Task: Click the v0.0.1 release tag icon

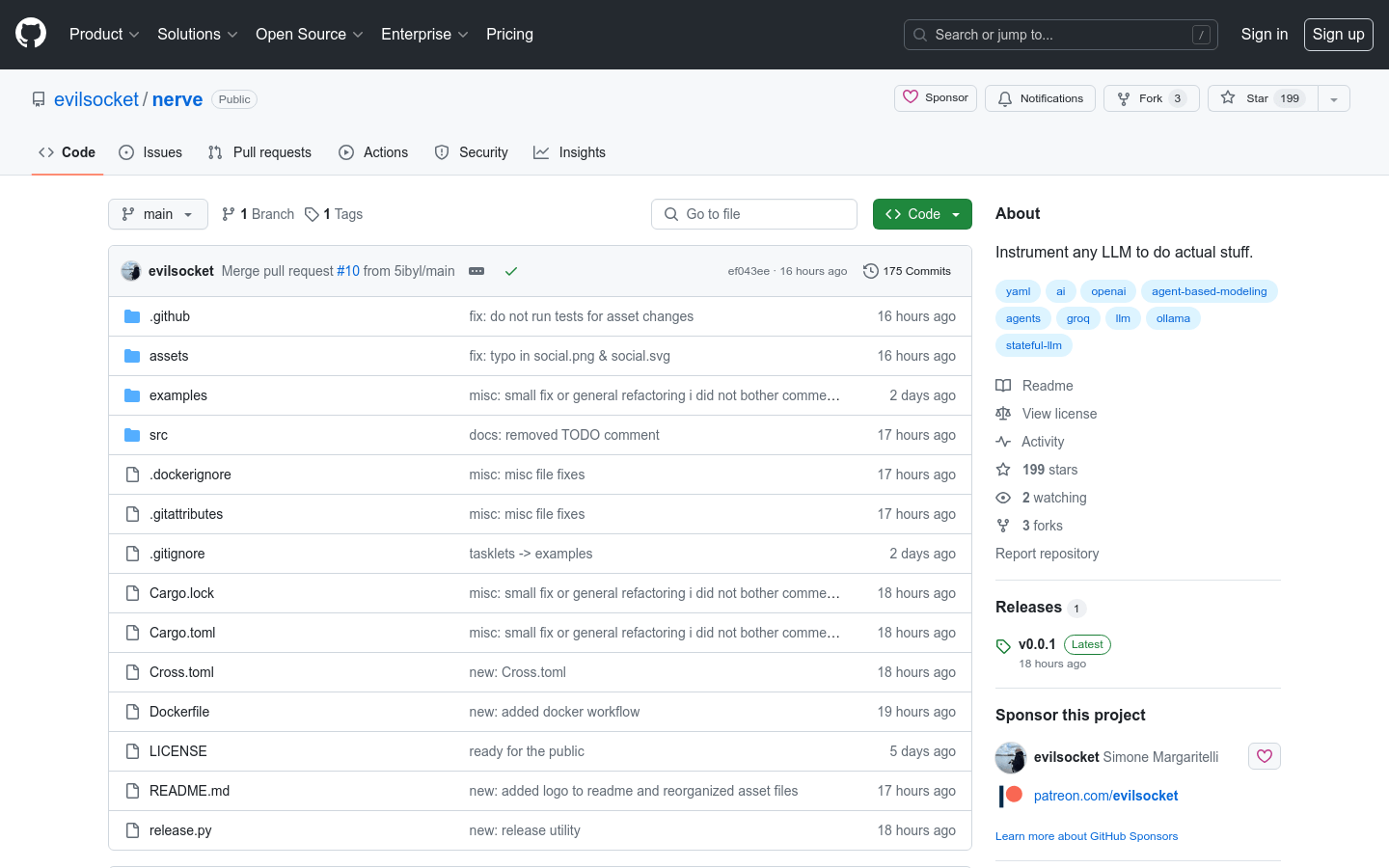Action: point(1003,646)
